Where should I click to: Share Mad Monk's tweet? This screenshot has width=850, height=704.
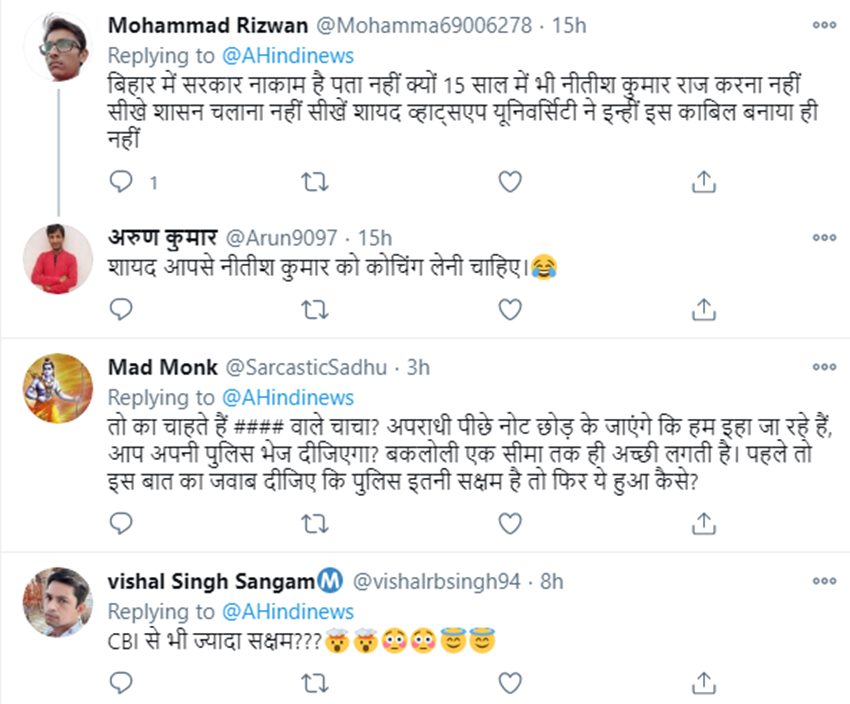click(x=704, y=523)
